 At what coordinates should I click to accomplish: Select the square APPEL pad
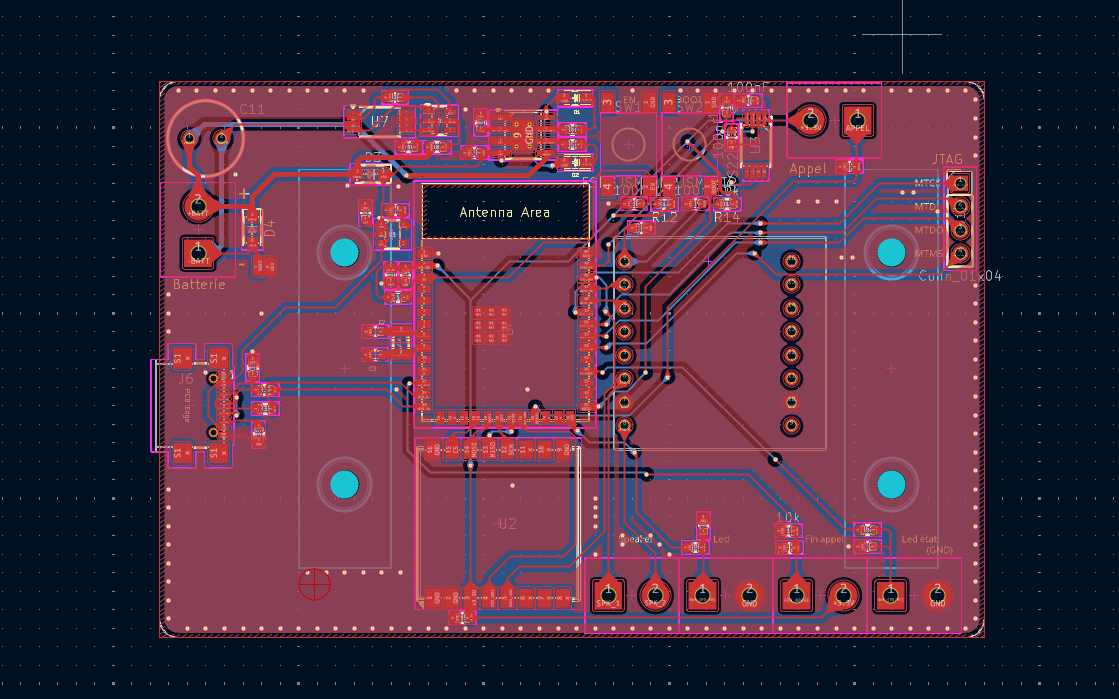pos(857,121)
